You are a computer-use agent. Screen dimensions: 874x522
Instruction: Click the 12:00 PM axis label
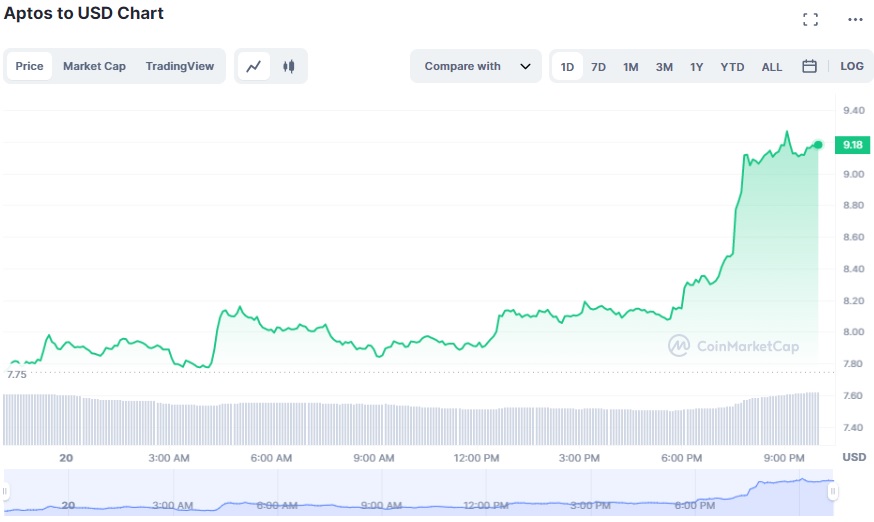(x=476, y=458)
